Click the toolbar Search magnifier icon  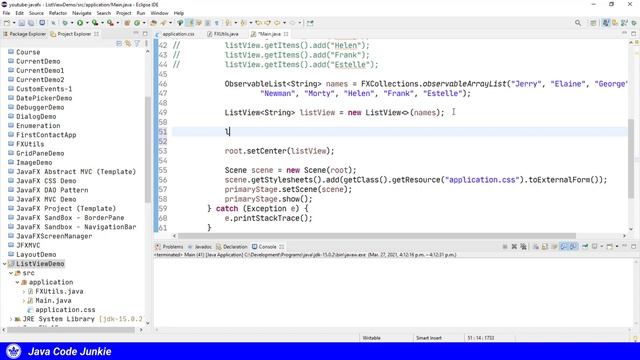tap(578, 23)
